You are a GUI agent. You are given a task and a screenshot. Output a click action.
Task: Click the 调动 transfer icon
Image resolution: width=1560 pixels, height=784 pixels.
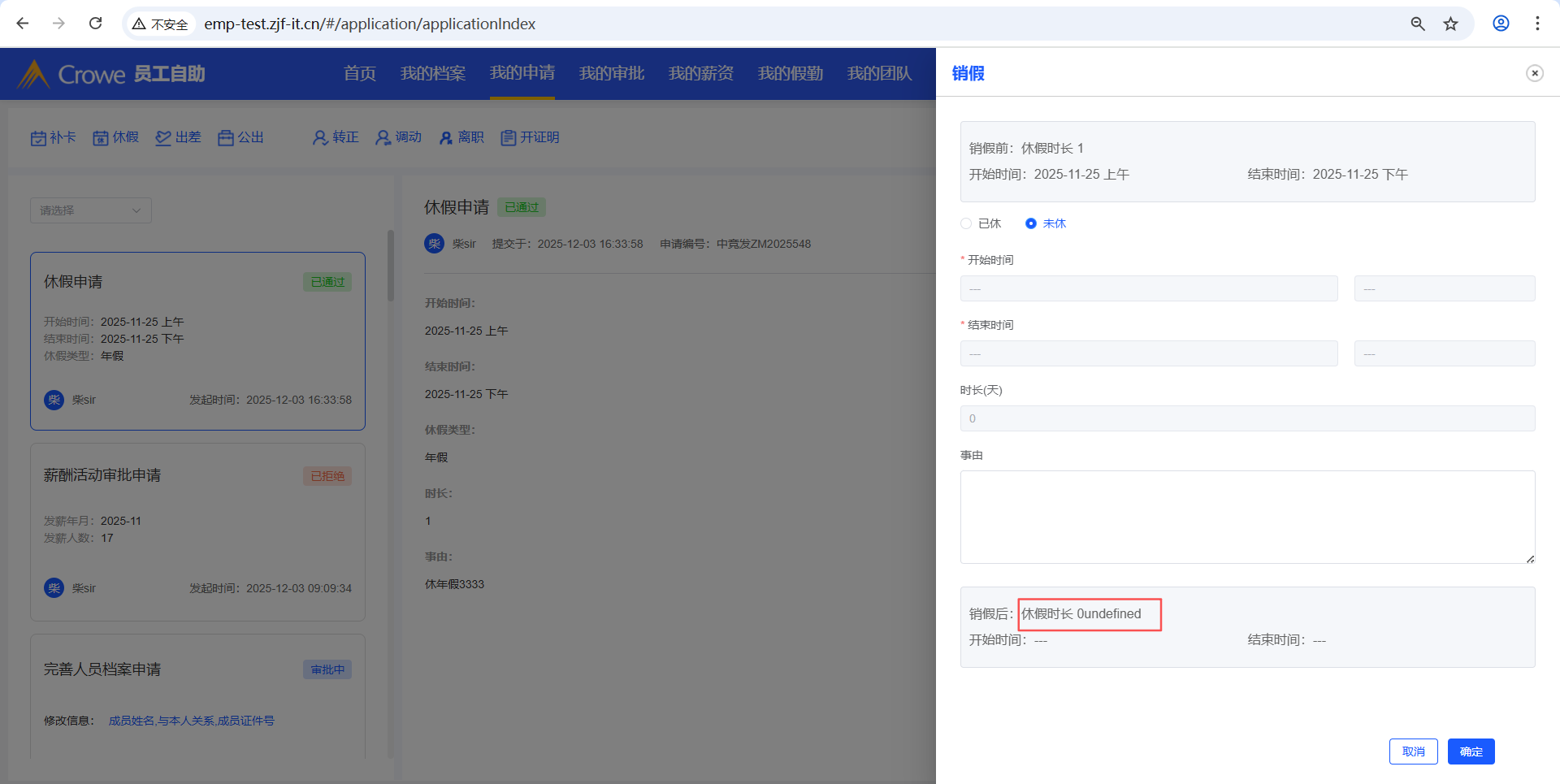click(x=383, y=138)
